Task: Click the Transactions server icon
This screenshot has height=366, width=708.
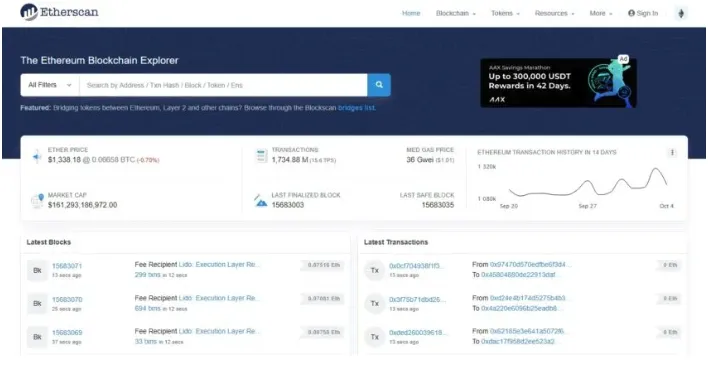Action: 261,156
